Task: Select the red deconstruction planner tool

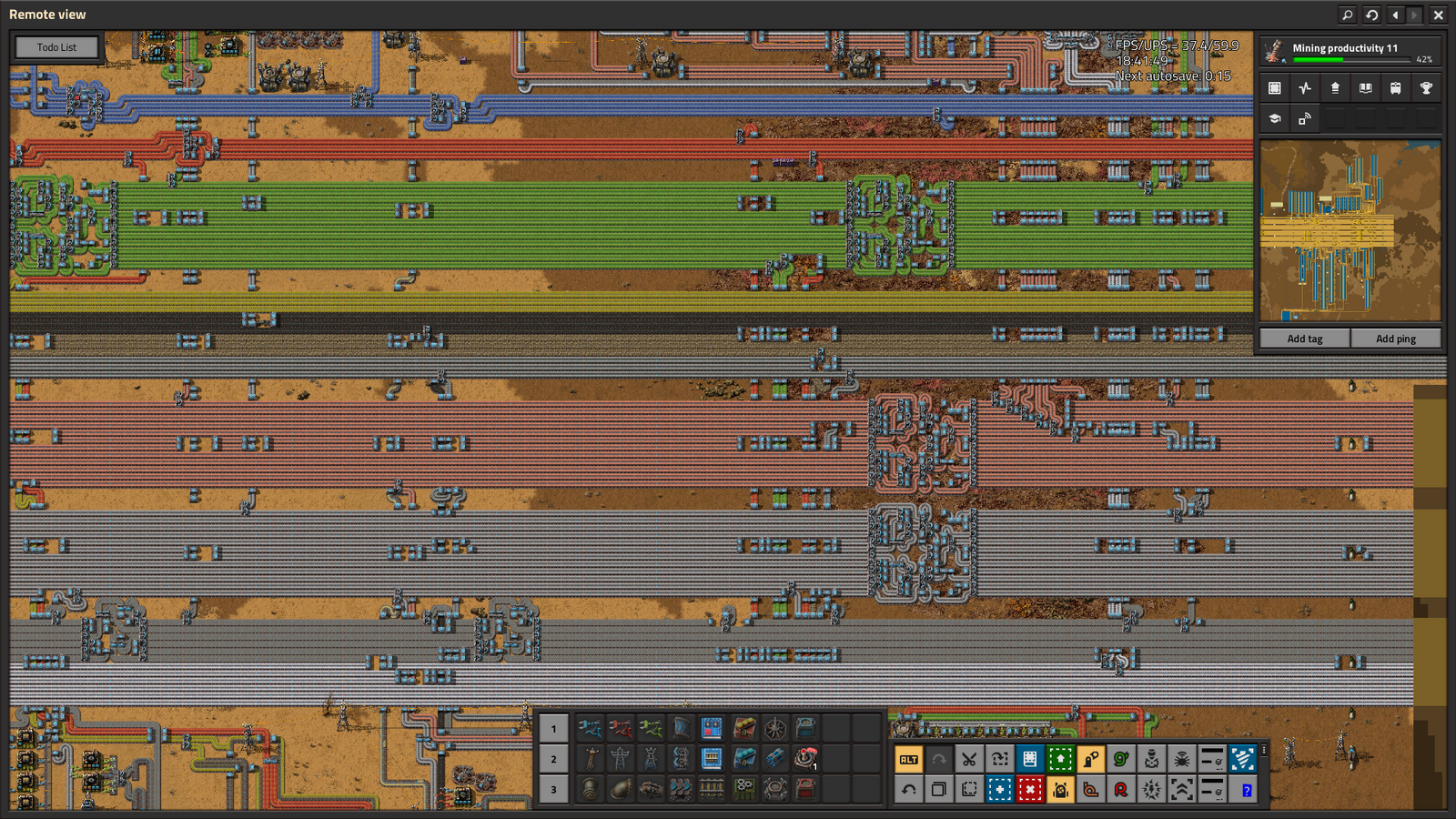Action: point(1029,789)
